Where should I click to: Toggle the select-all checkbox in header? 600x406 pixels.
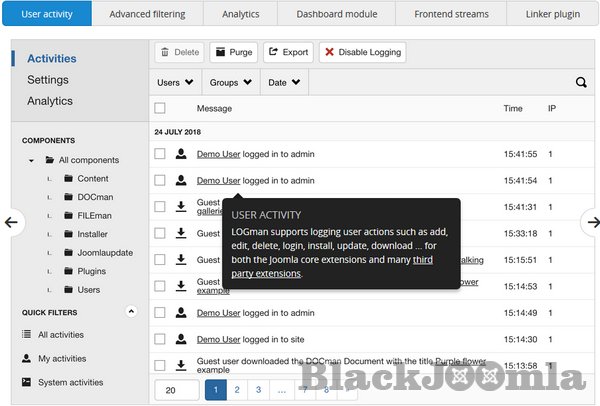click(x=160, y=108)
